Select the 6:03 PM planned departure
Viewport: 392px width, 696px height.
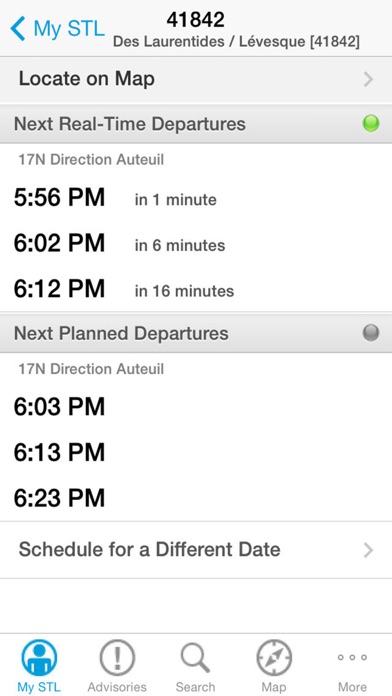[x=196, y=407]
